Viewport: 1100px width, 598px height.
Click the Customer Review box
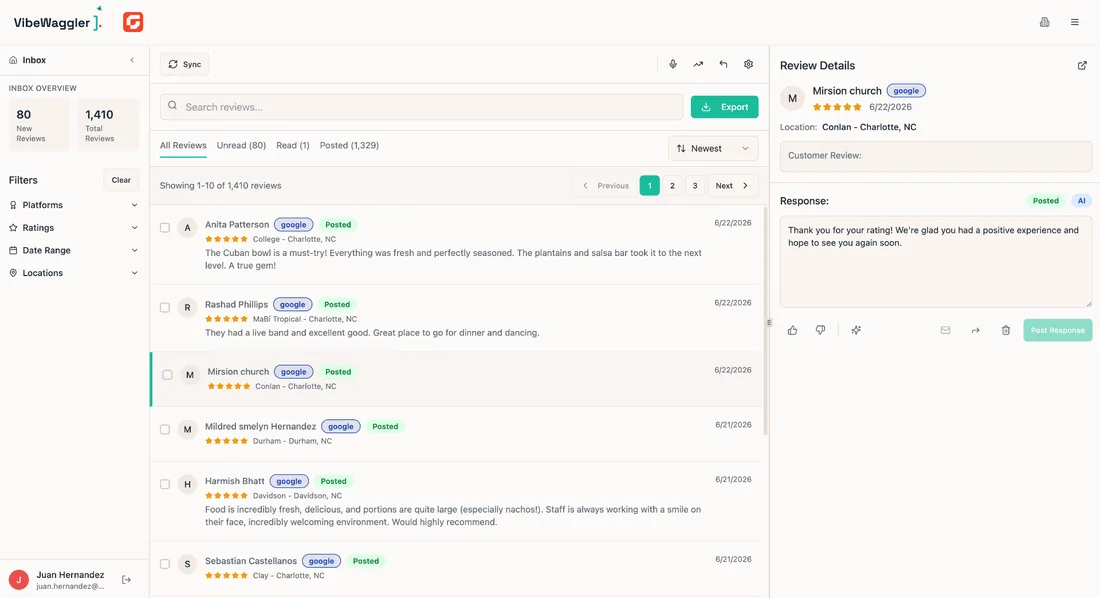[x=936, y=156]
